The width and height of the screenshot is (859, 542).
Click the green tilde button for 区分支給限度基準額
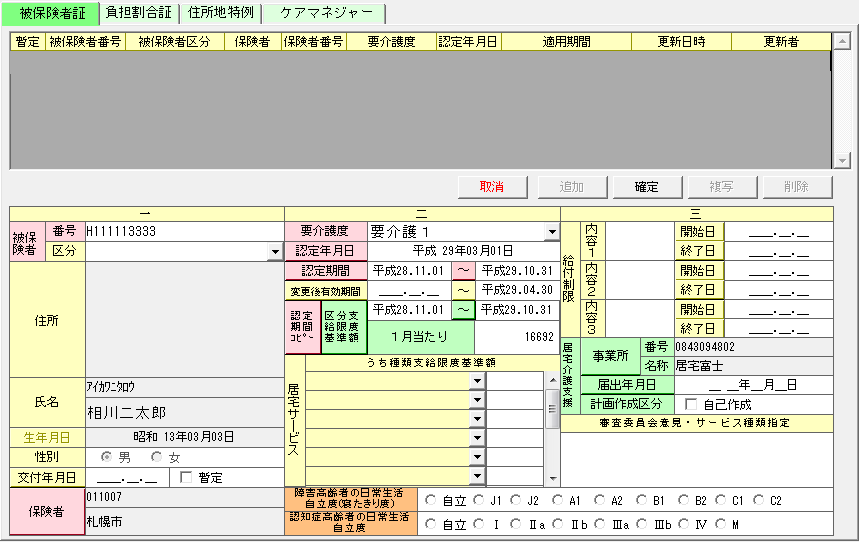click(x=464, y=310)
